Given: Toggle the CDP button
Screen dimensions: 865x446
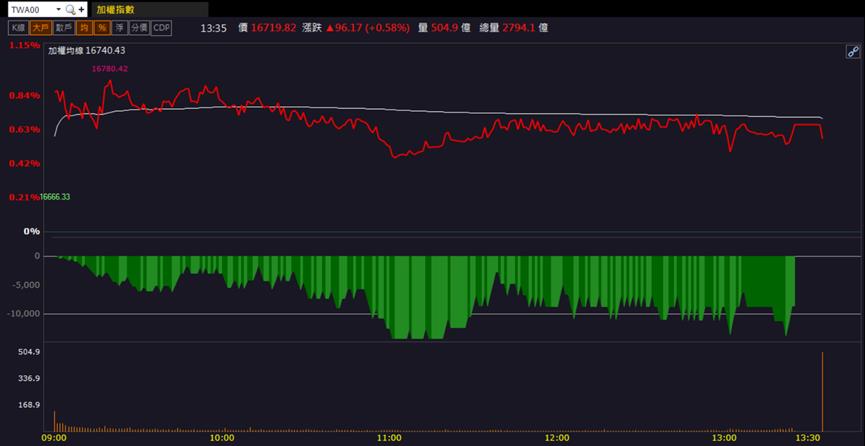Looking at the screenshot, I should coord(161,28).
